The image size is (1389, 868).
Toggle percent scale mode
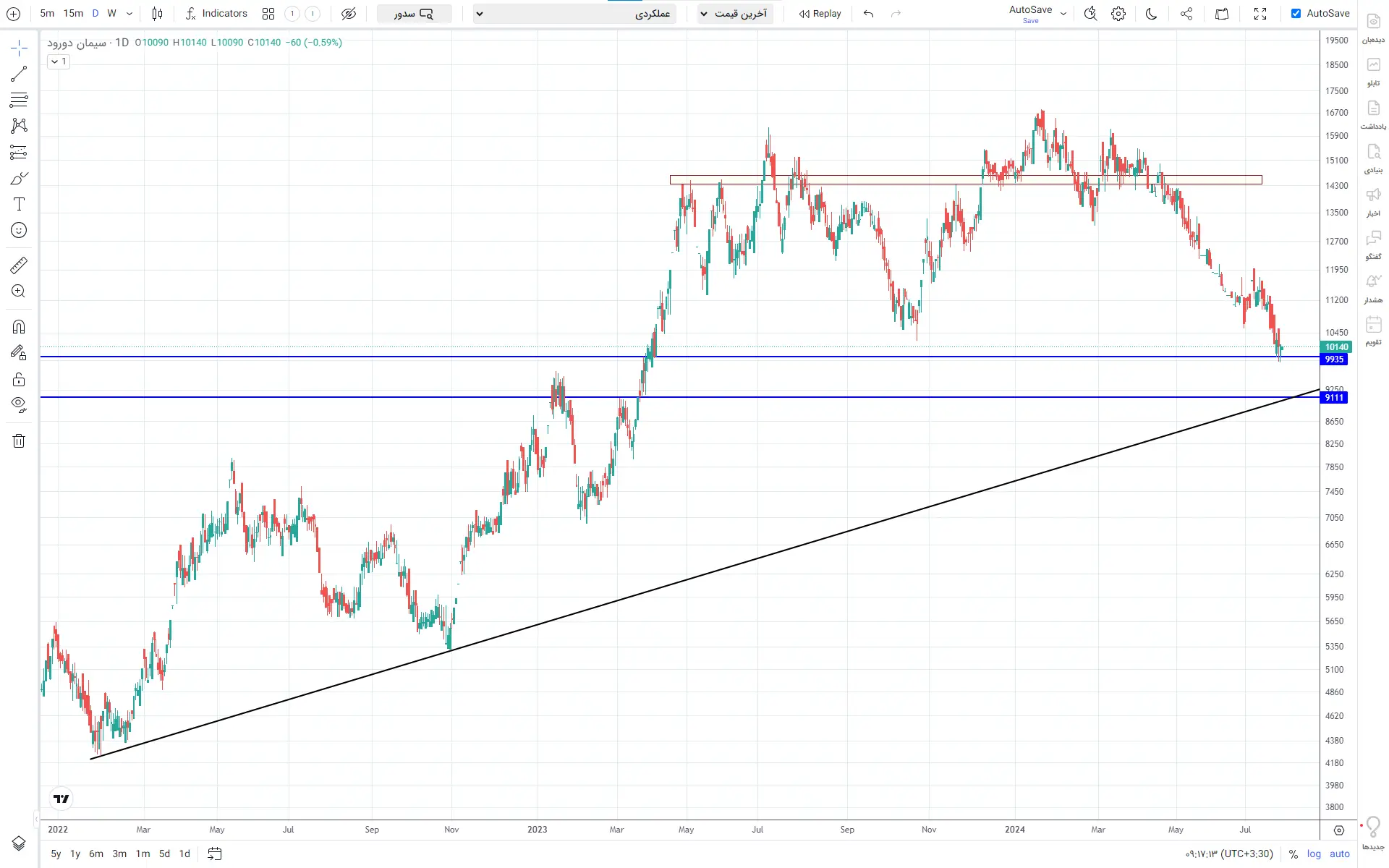[1293, 854]
